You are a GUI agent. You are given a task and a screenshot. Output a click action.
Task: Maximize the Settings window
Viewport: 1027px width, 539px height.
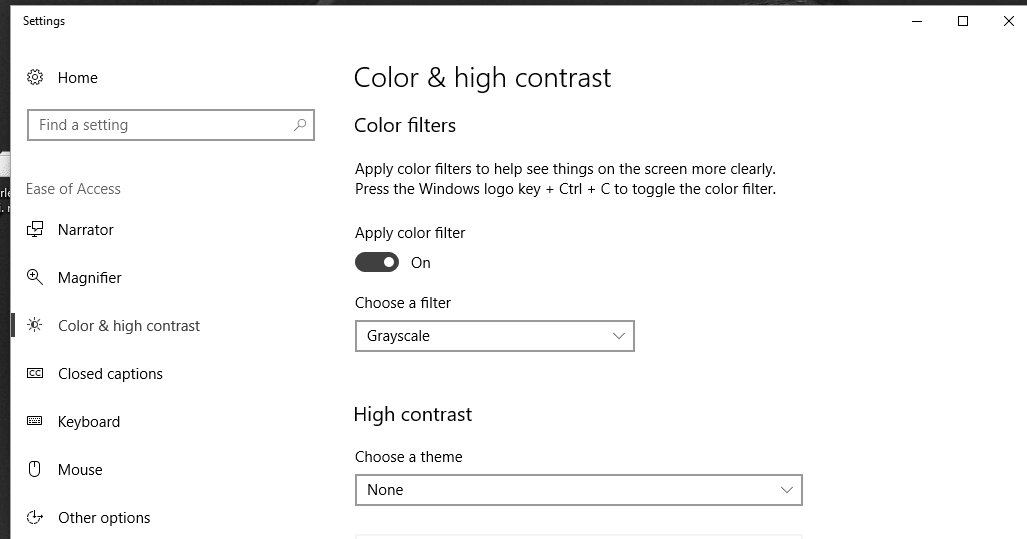[963, 21]
